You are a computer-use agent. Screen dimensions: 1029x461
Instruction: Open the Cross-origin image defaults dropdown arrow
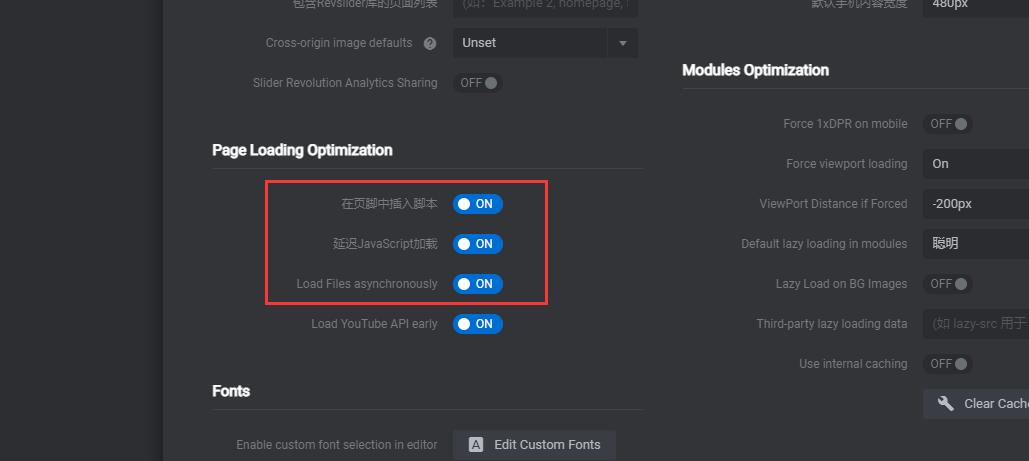pyautogui.click(x=623, y=43)
